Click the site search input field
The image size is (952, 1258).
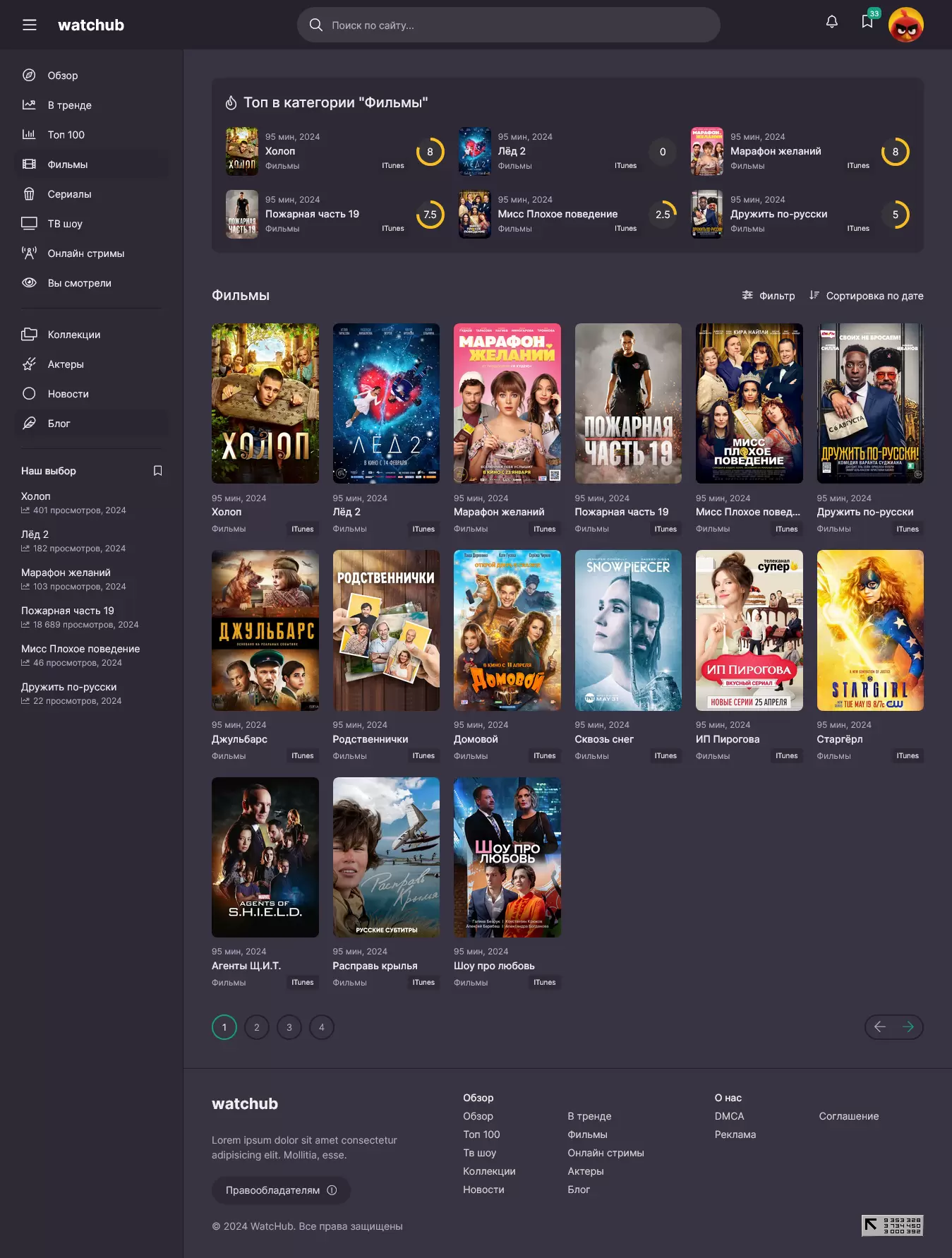click(x=508, y=25)
